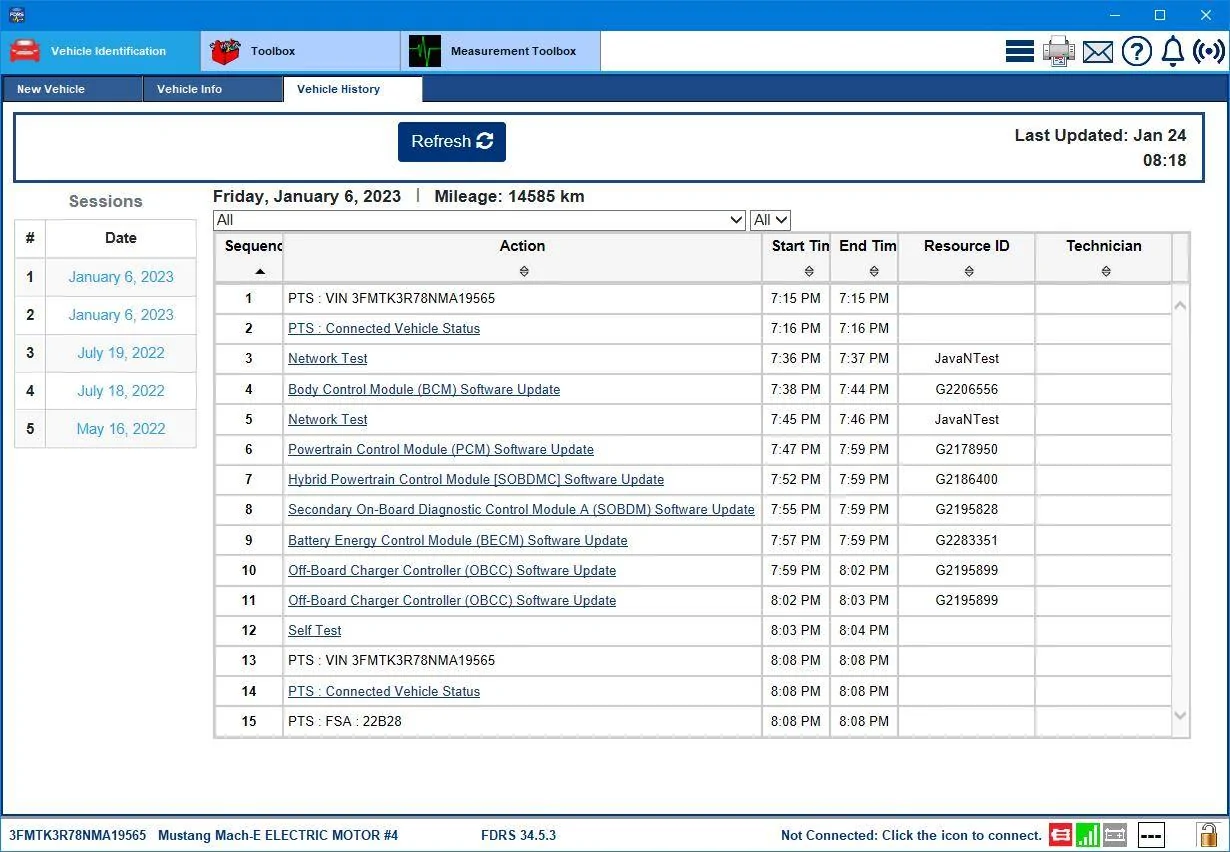The image size is (1230, 852).
Task: Click the Not Connected status message
Action: point(911,835)
